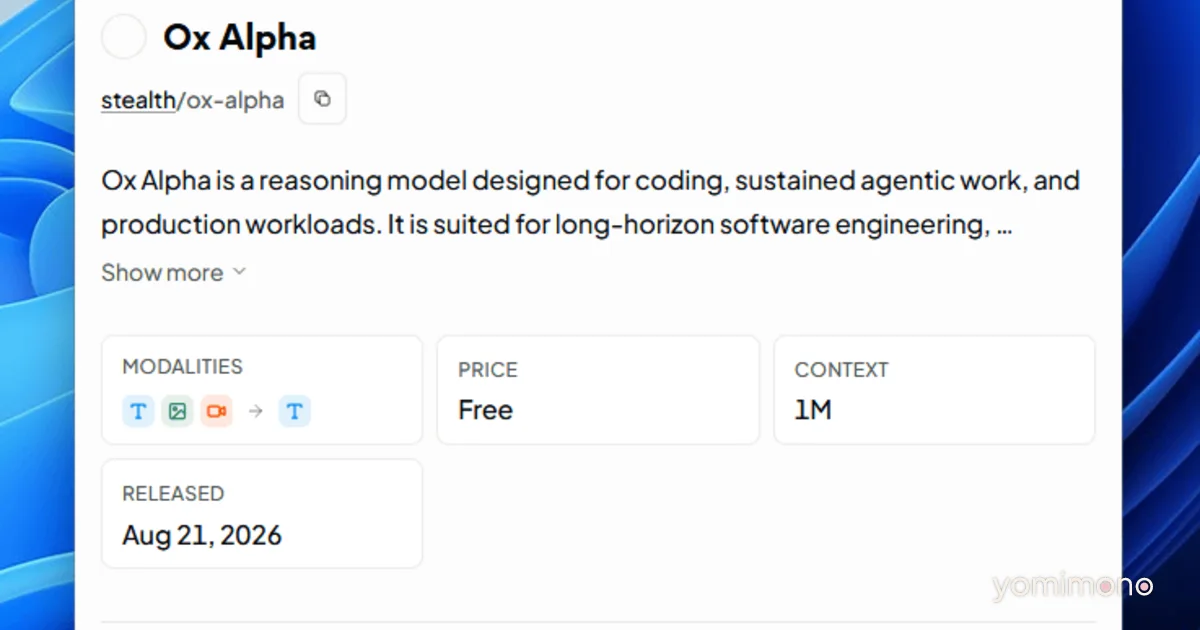1200x630 pixels.
Task: Click the yomimono watermark logo
Action: pos(1072,587)
